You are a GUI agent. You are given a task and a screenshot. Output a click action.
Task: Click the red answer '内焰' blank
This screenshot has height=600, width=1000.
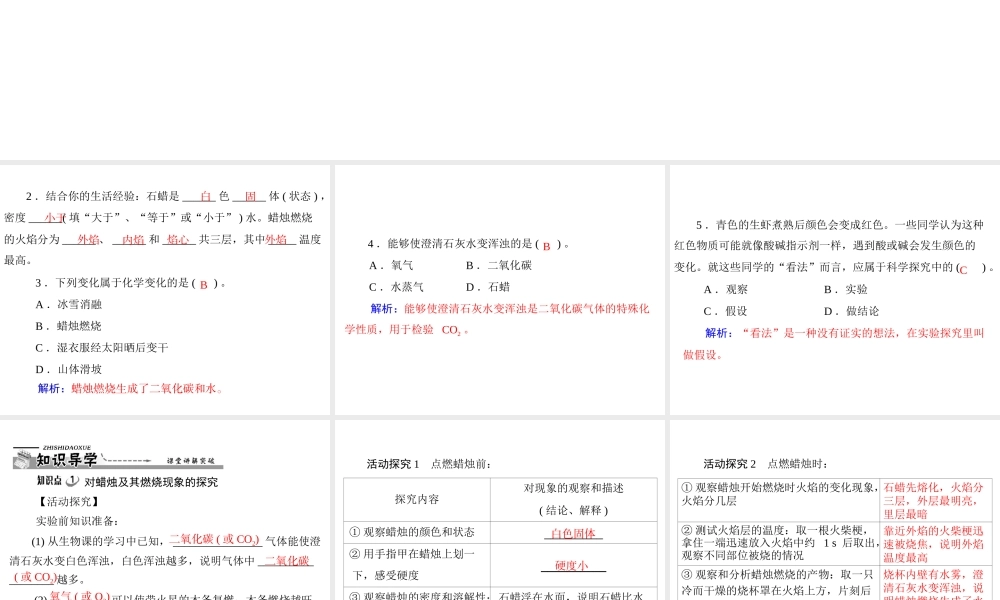(x=133, y=240)
